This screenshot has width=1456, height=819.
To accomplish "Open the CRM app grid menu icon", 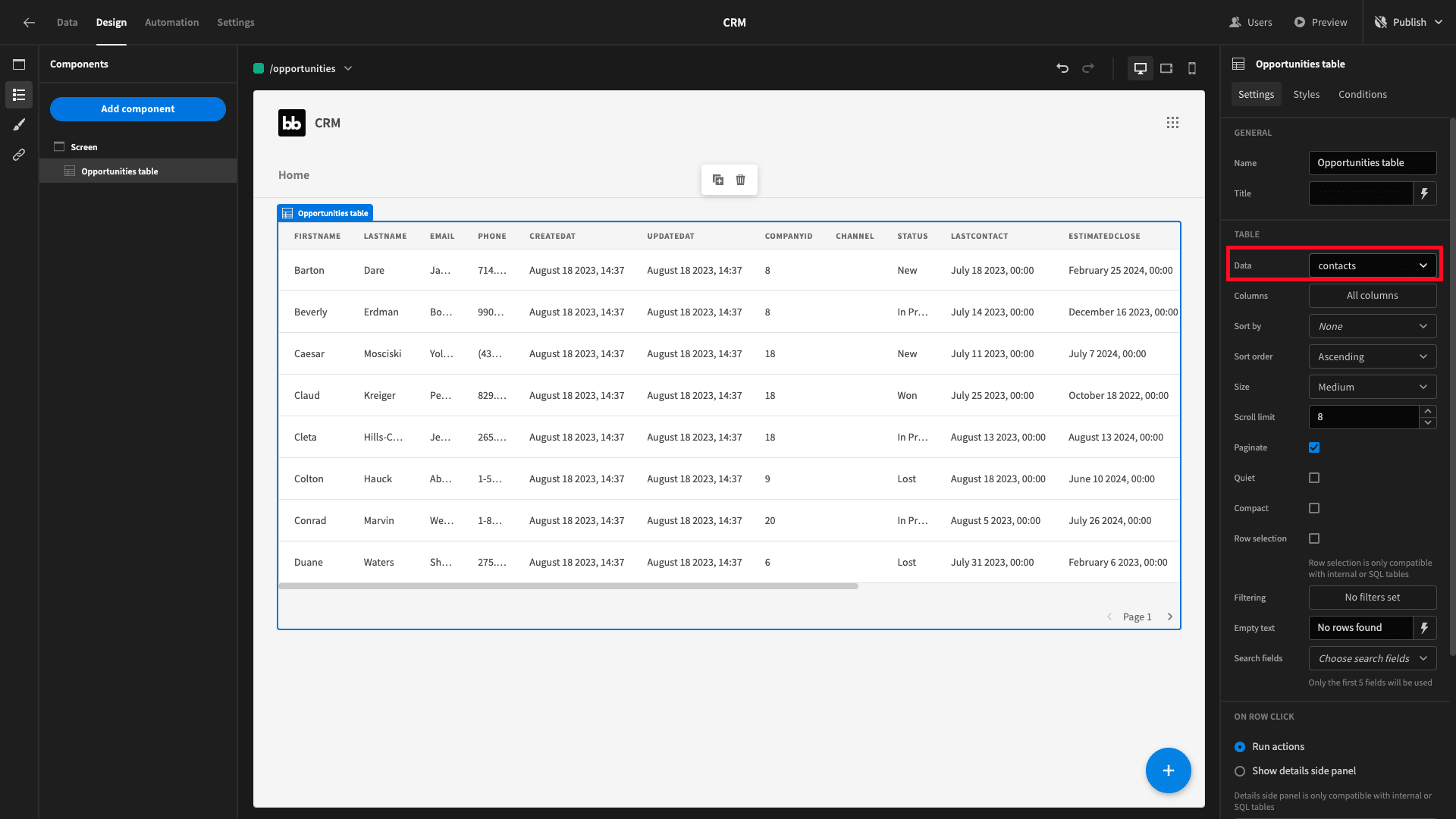I will pyautogui.click(x=1172, y=123).
